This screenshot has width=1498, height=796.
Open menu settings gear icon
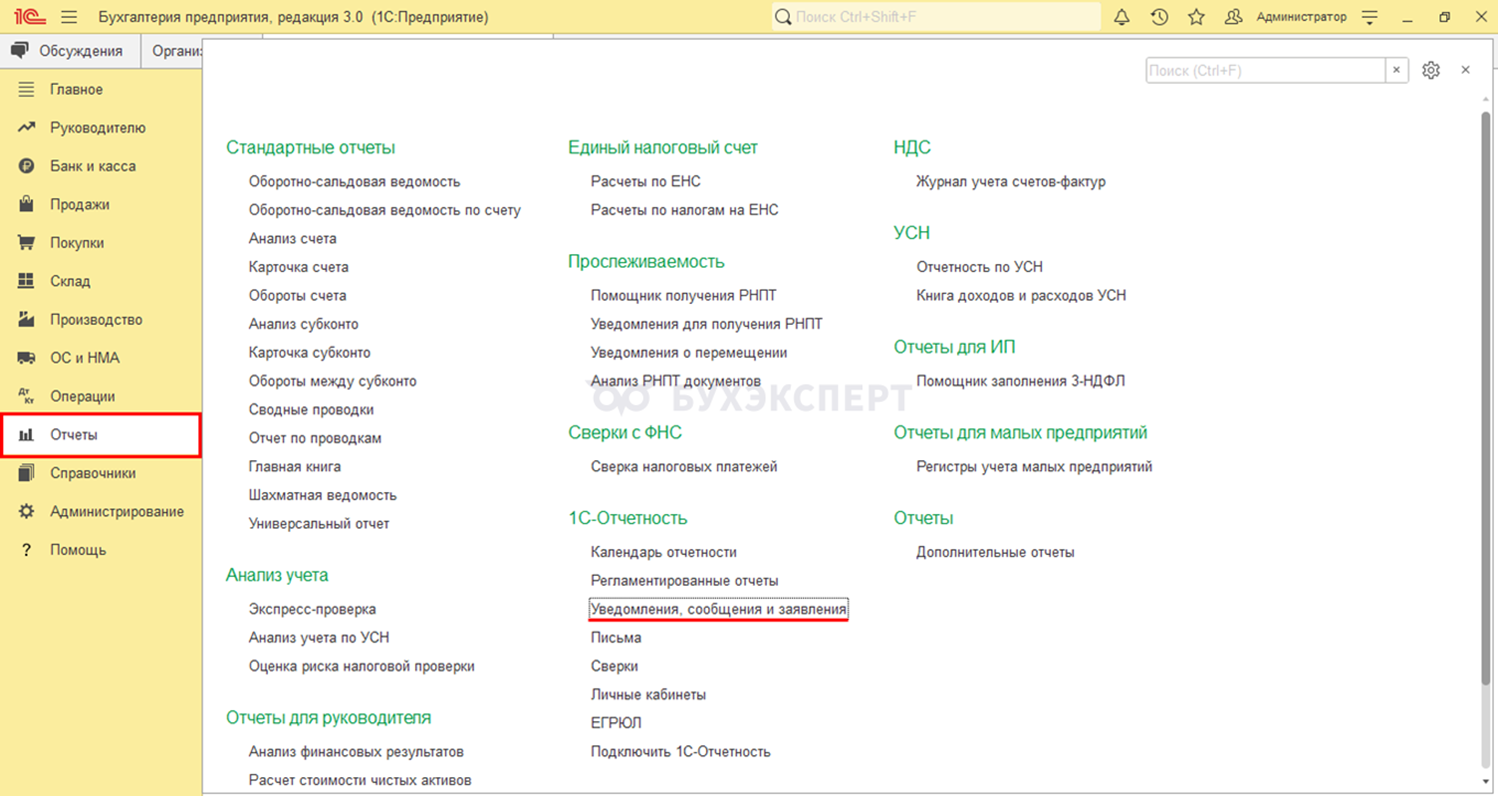[1431, 70]
